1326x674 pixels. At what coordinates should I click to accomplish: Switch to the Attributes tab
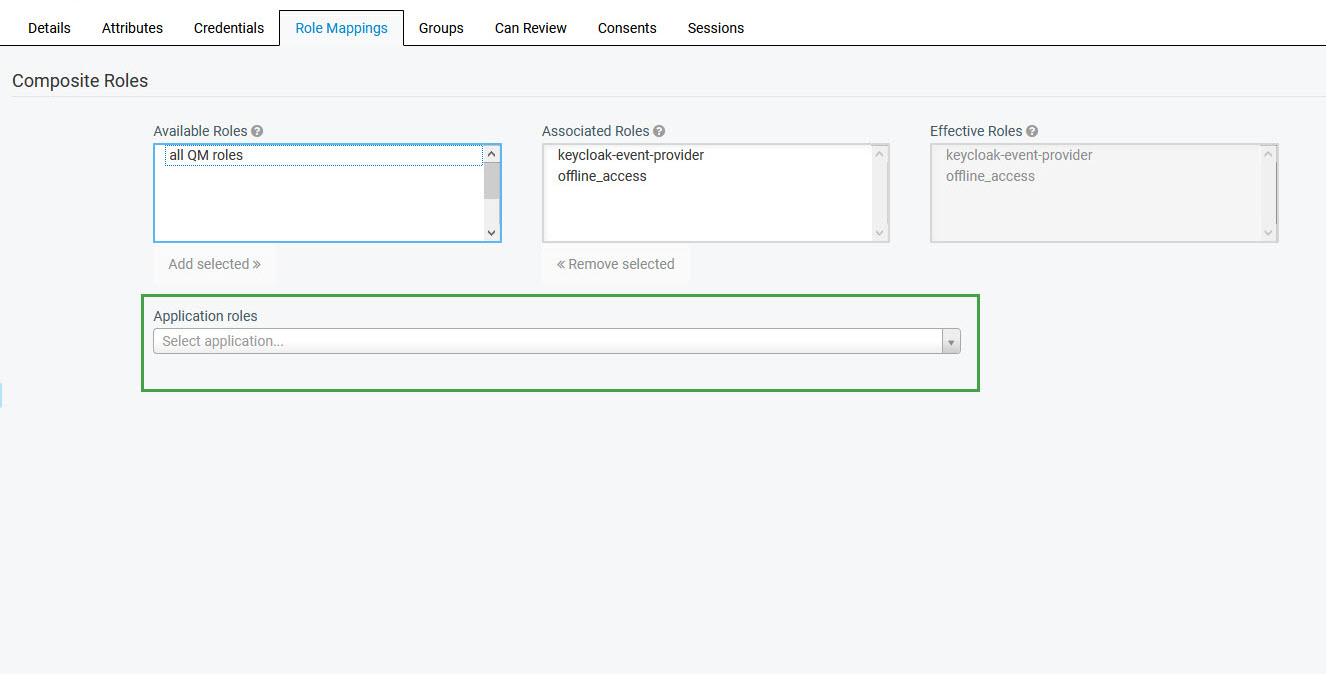pos(132,28)
